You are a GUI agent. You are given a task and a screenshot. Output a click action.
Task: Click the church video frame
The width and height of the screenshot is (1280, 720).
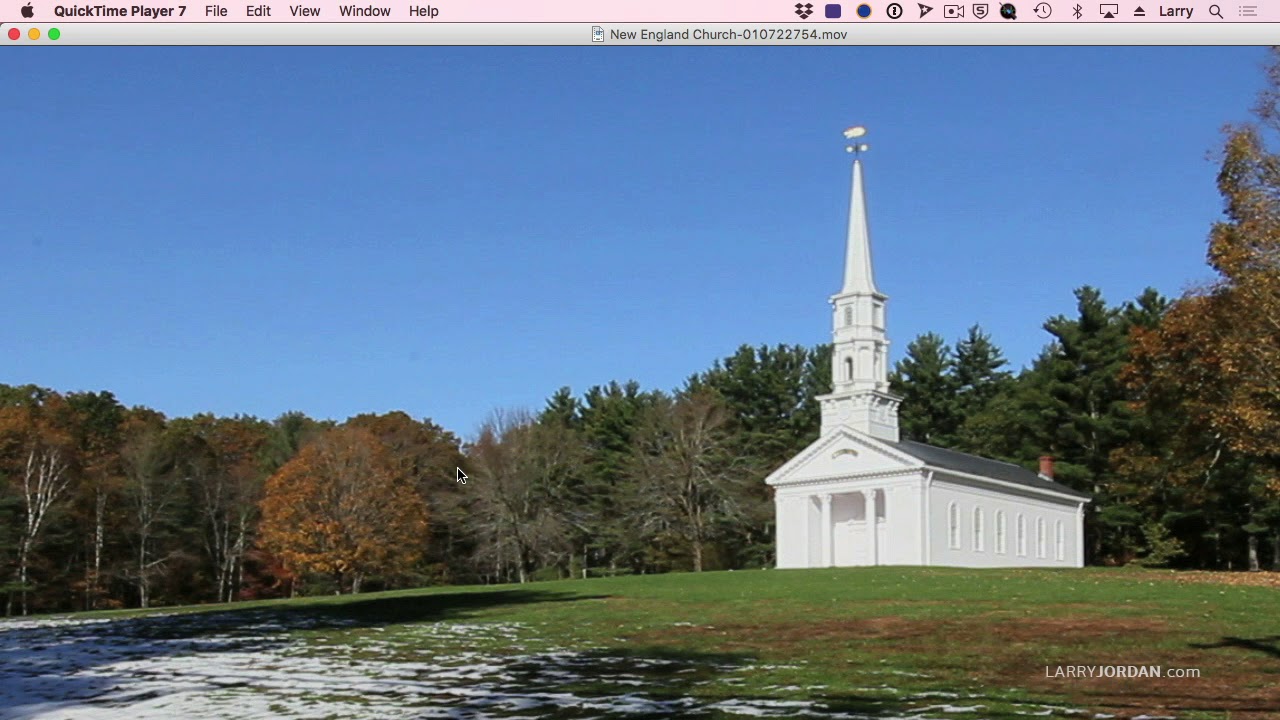coord(640,383)
